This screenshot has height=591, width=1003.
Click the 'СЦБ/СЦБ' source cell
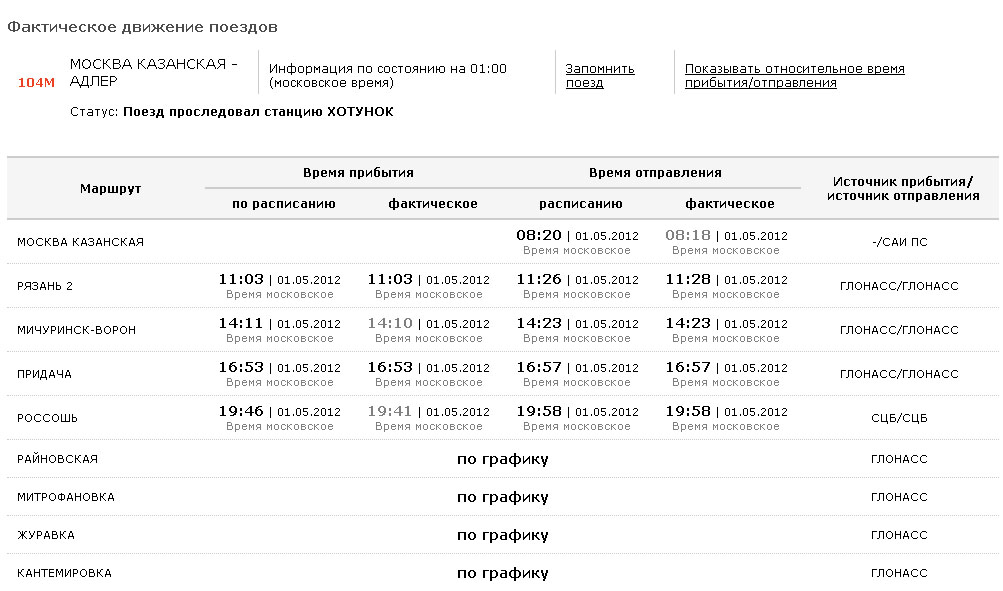(899, 418)
